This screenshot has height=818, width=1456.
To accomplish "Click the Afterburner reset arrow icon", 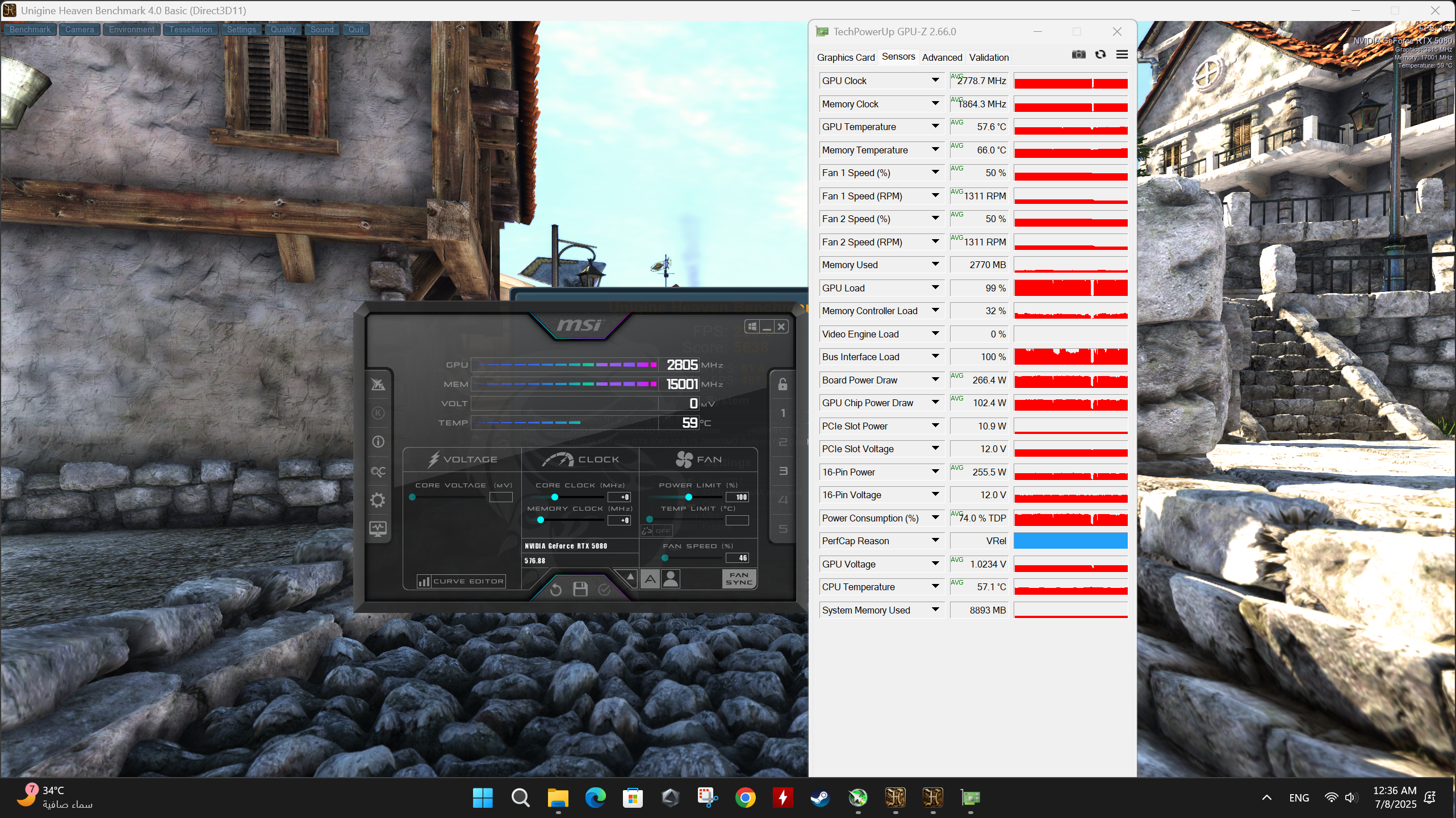I will (556, 590).
